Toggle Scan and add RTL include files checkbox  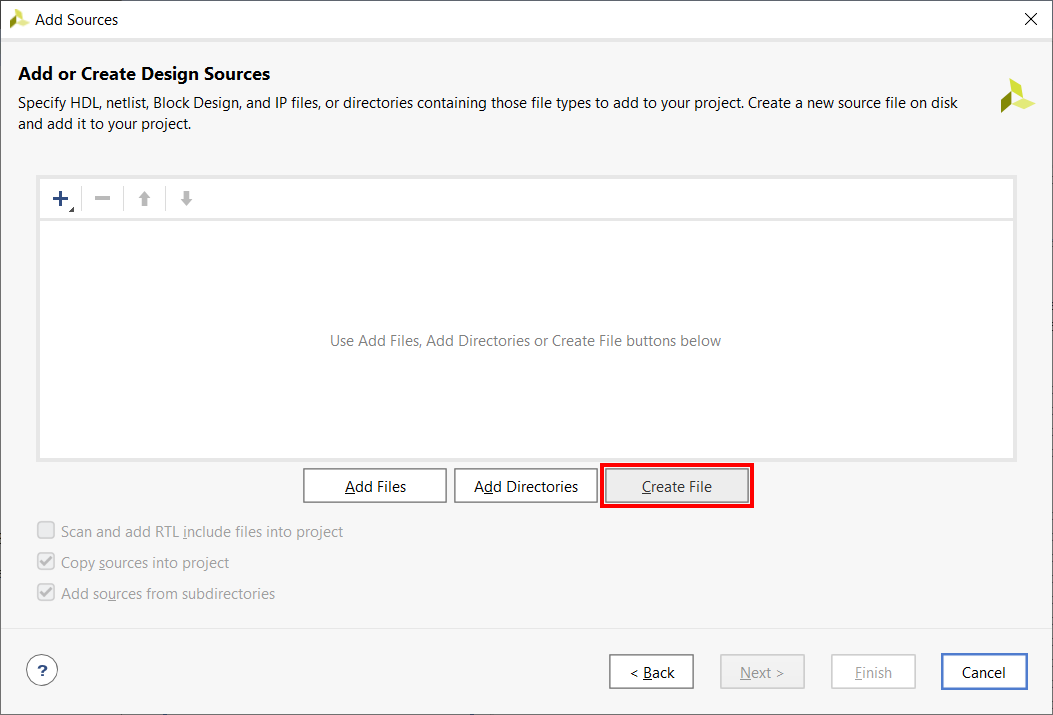click(46, 531)
